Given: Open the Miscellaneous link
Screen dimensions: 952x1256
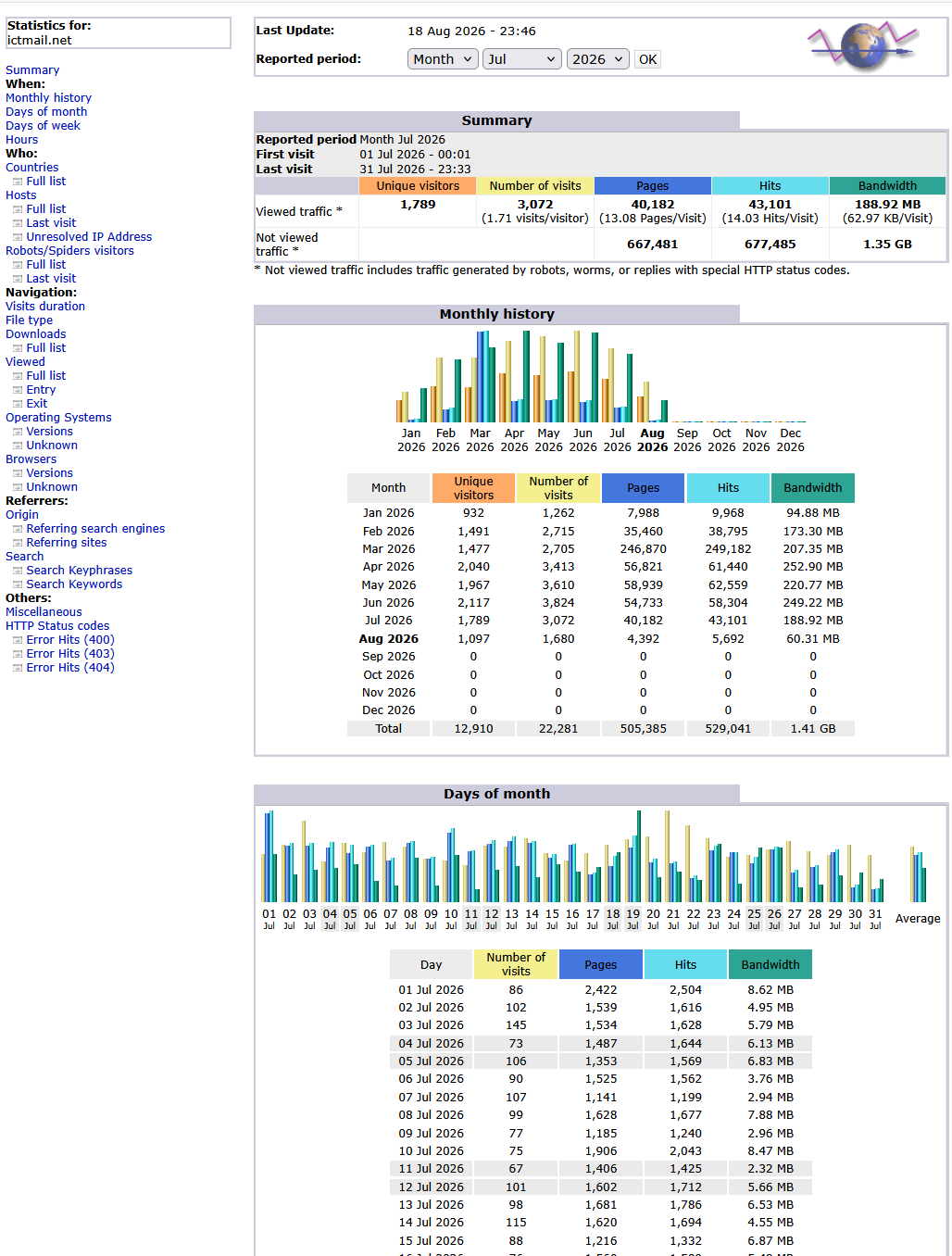Looking at the screenshot, I should pyautogui.click(x=44, y=612).
